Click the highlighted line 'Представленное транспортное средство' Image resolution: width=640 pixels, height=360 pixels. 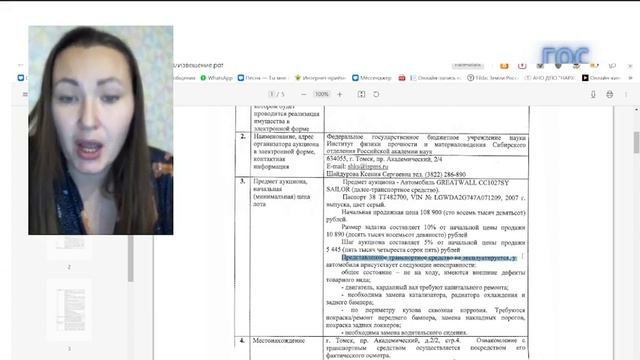point(429,258)
